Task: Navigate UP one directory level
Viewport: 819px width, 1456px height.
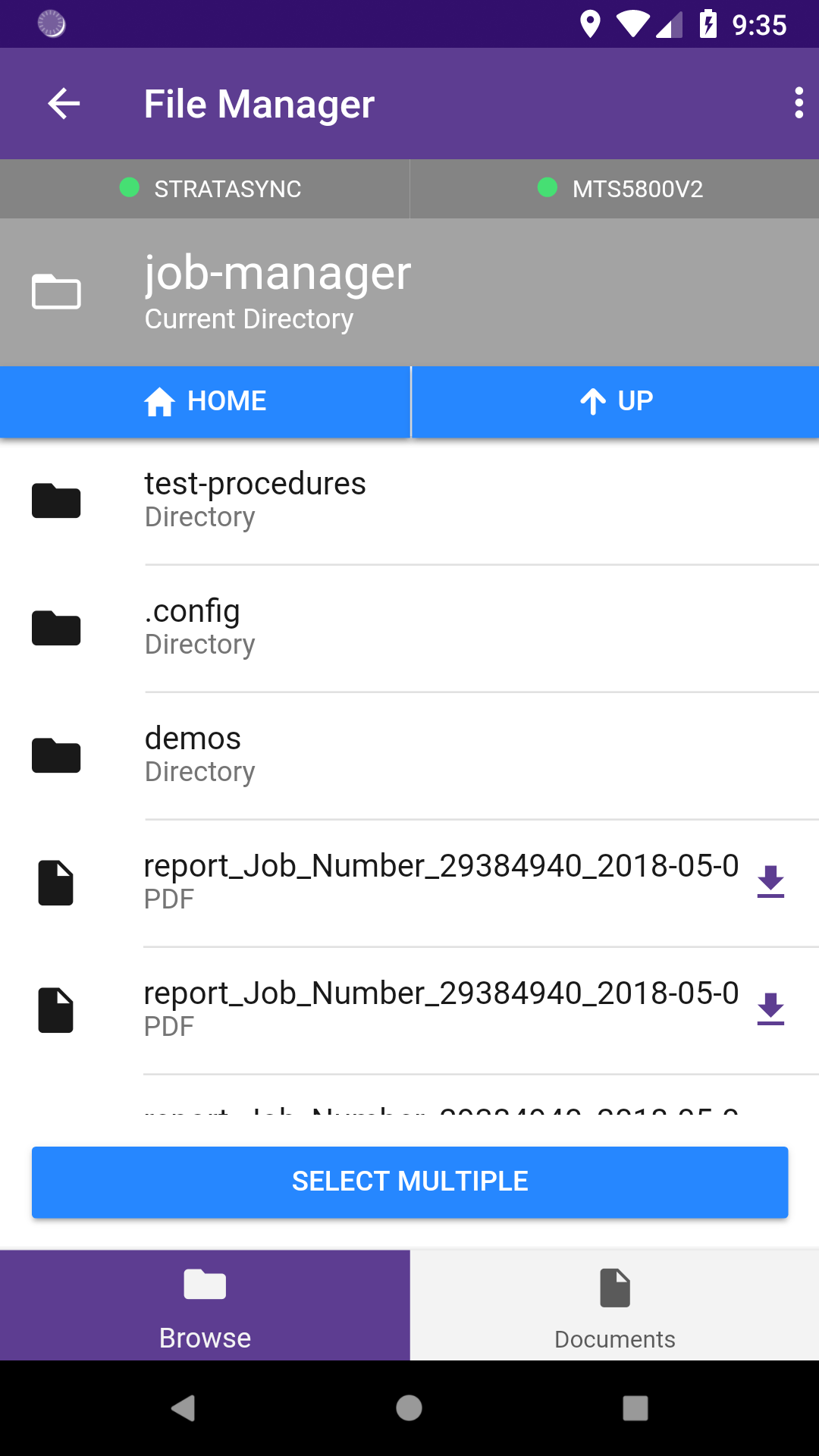Action: point(616,401)
